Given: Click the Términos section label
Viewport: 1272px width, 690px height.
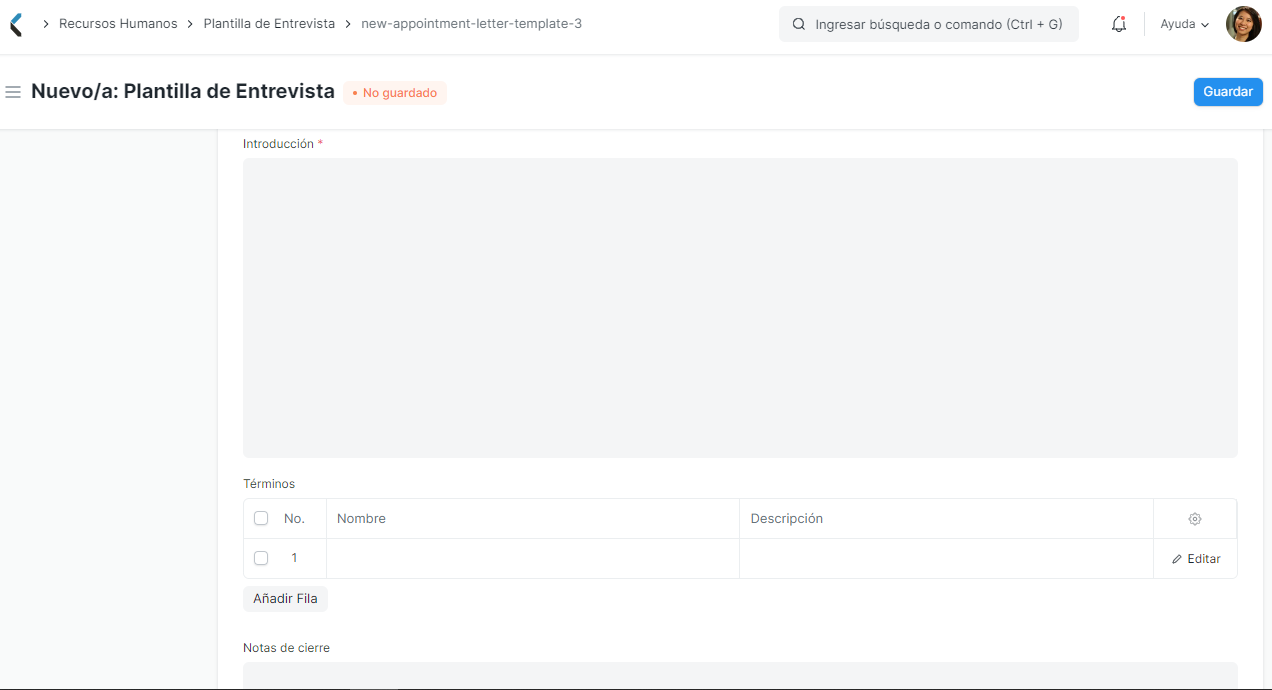Looking at the screenshot, I should click(x=269, y=484).
